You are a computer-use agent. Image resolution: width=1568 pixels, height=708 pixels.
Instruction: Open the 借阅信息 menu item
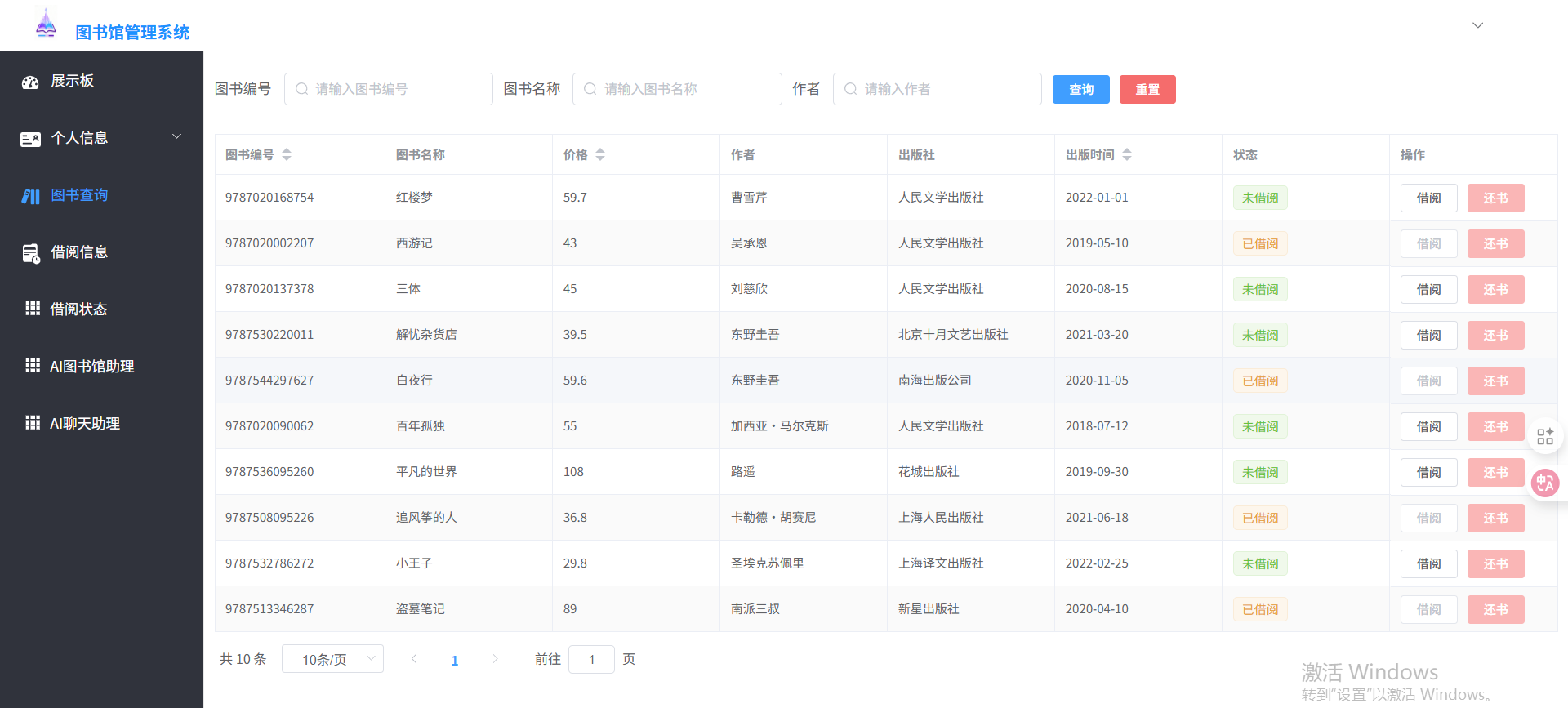(x=101, y=252)
